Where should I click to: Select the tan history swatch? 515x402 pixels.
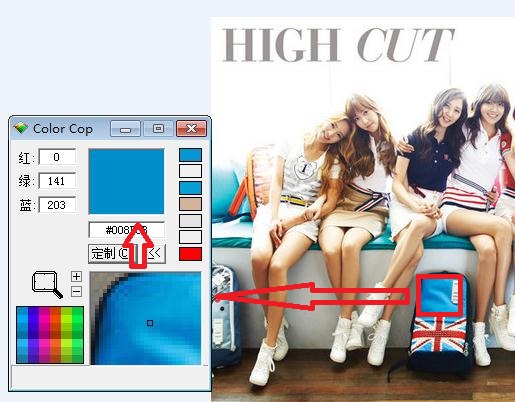190,204
